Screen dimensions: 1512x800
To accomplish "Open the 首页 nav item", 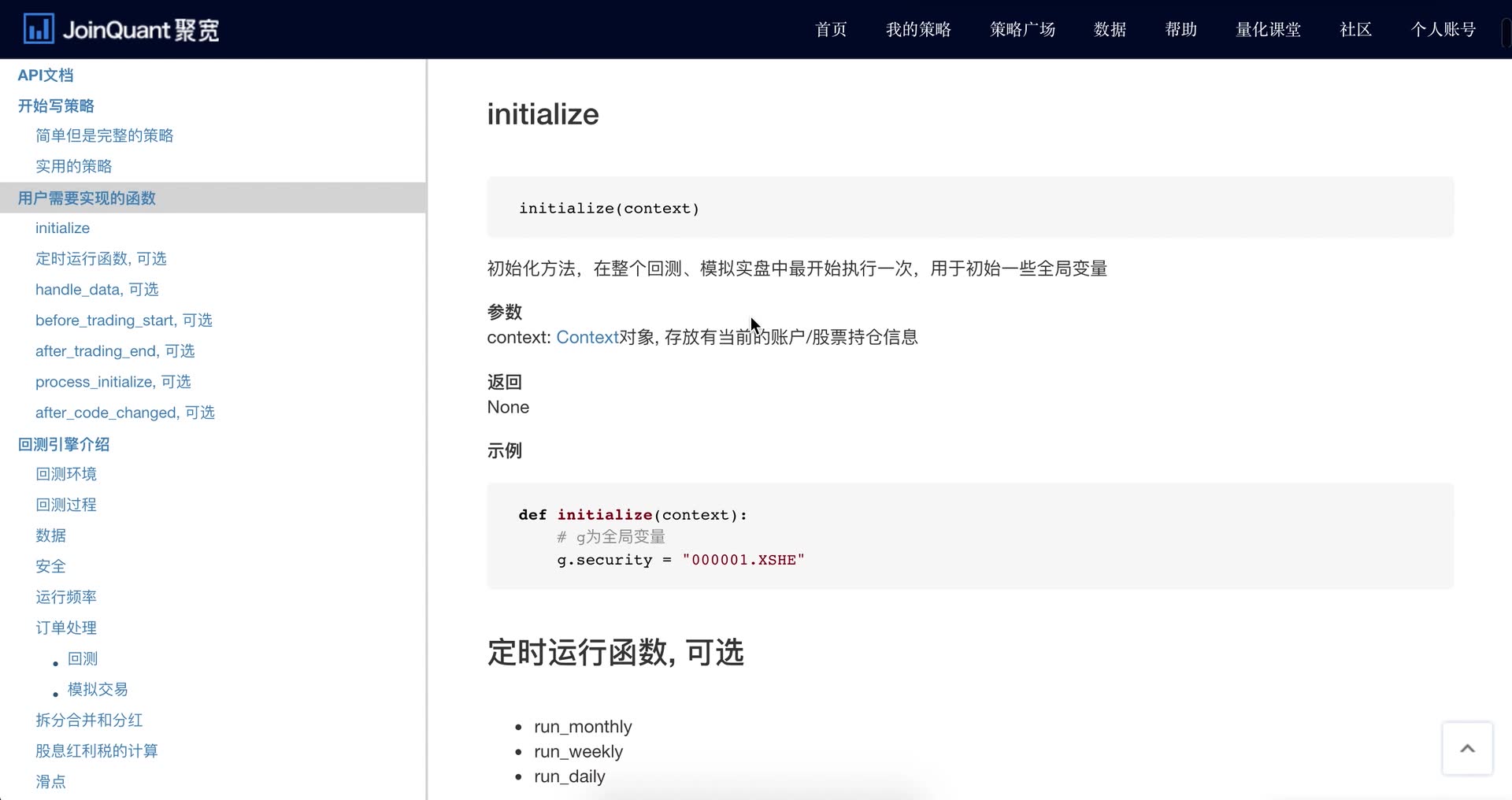I will (x=831, y=29).
